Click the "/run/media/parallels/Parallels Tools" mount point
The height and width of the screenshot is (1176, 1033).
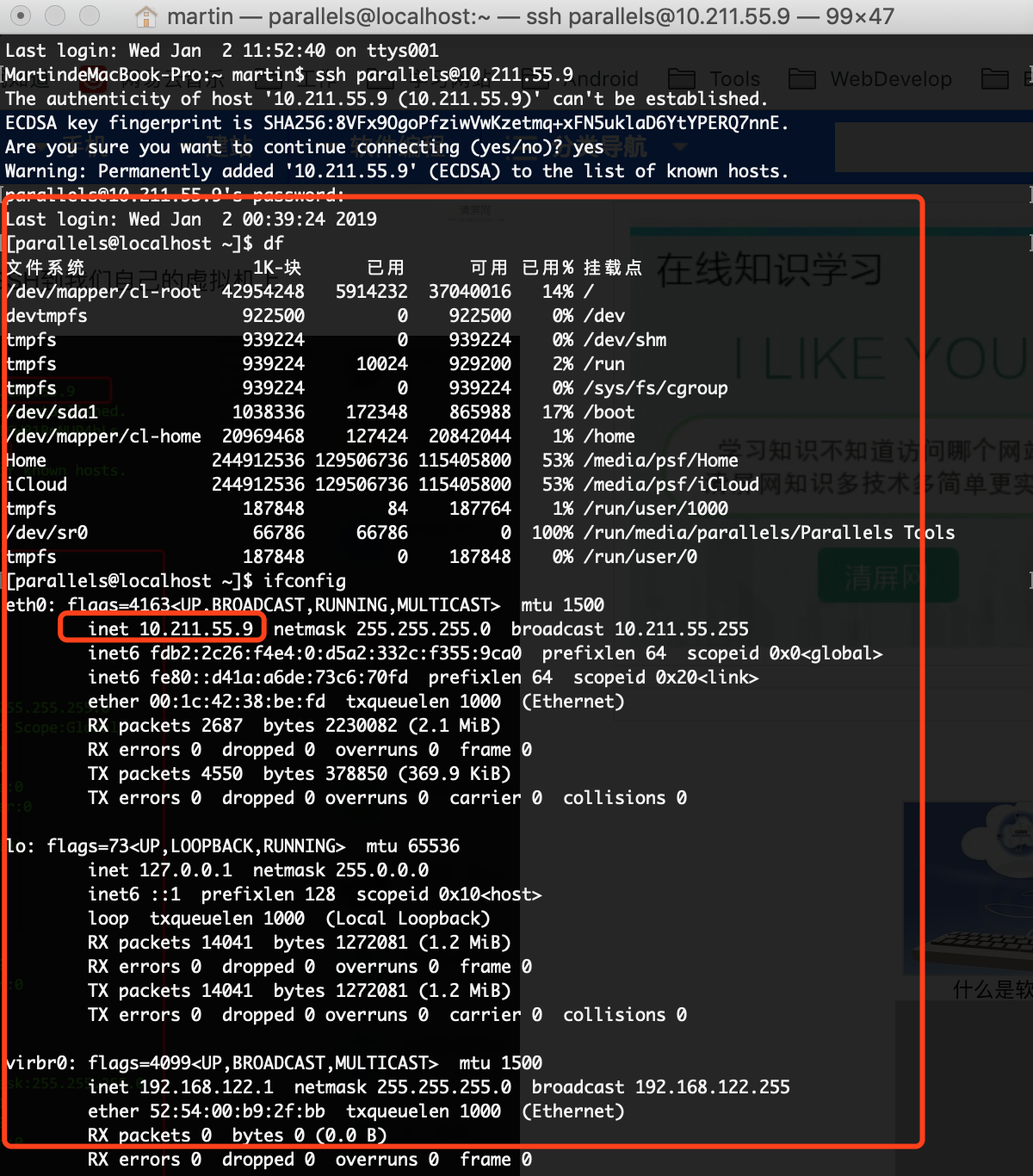click(770, 533)
